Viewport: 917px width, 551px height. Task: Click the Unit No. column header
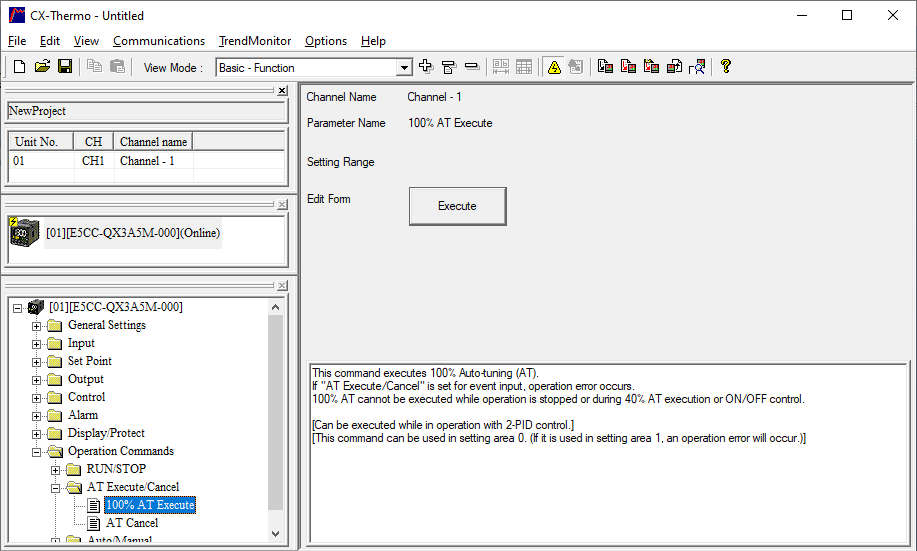coord(40,142)
